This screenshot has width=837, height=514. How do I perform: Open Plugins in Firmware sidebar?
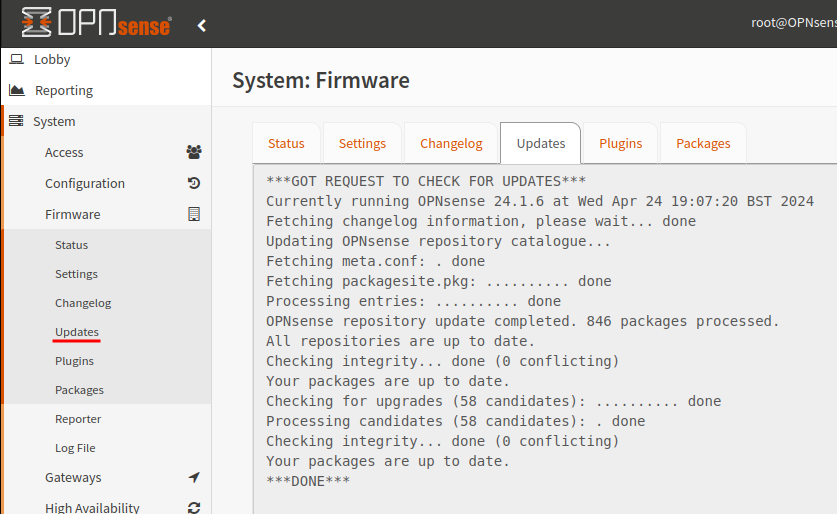click(x=74, y=361)
